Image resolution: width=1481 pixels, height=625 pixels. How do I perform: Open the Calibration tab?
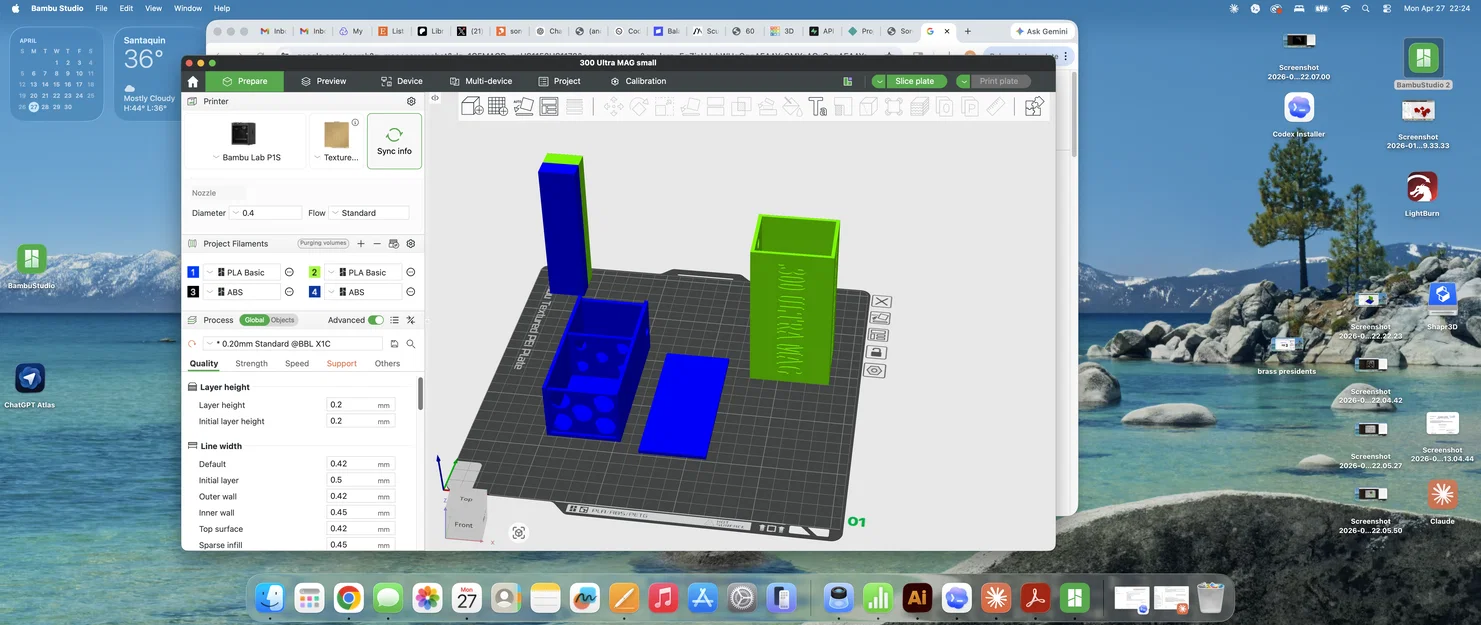(638, 81)
